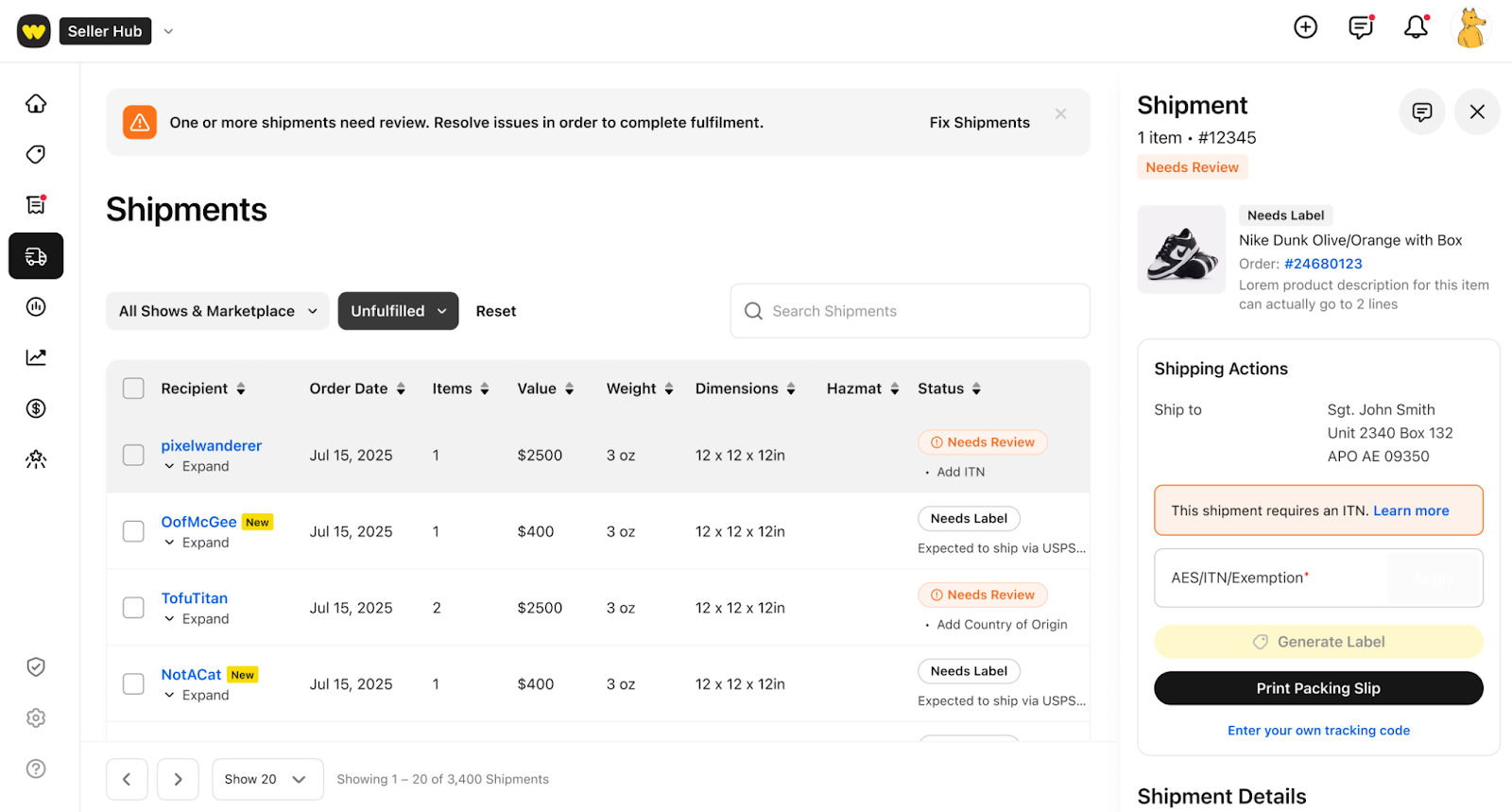The image size is (1512, 812).
Task: Expand the OofMcGee shipment row
Action: click(x=197, y=543)
